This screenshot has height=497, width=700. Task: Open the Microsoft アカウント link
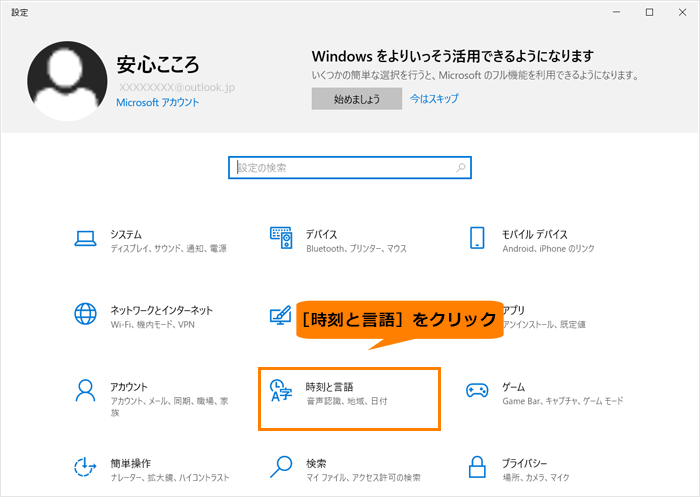158,102
